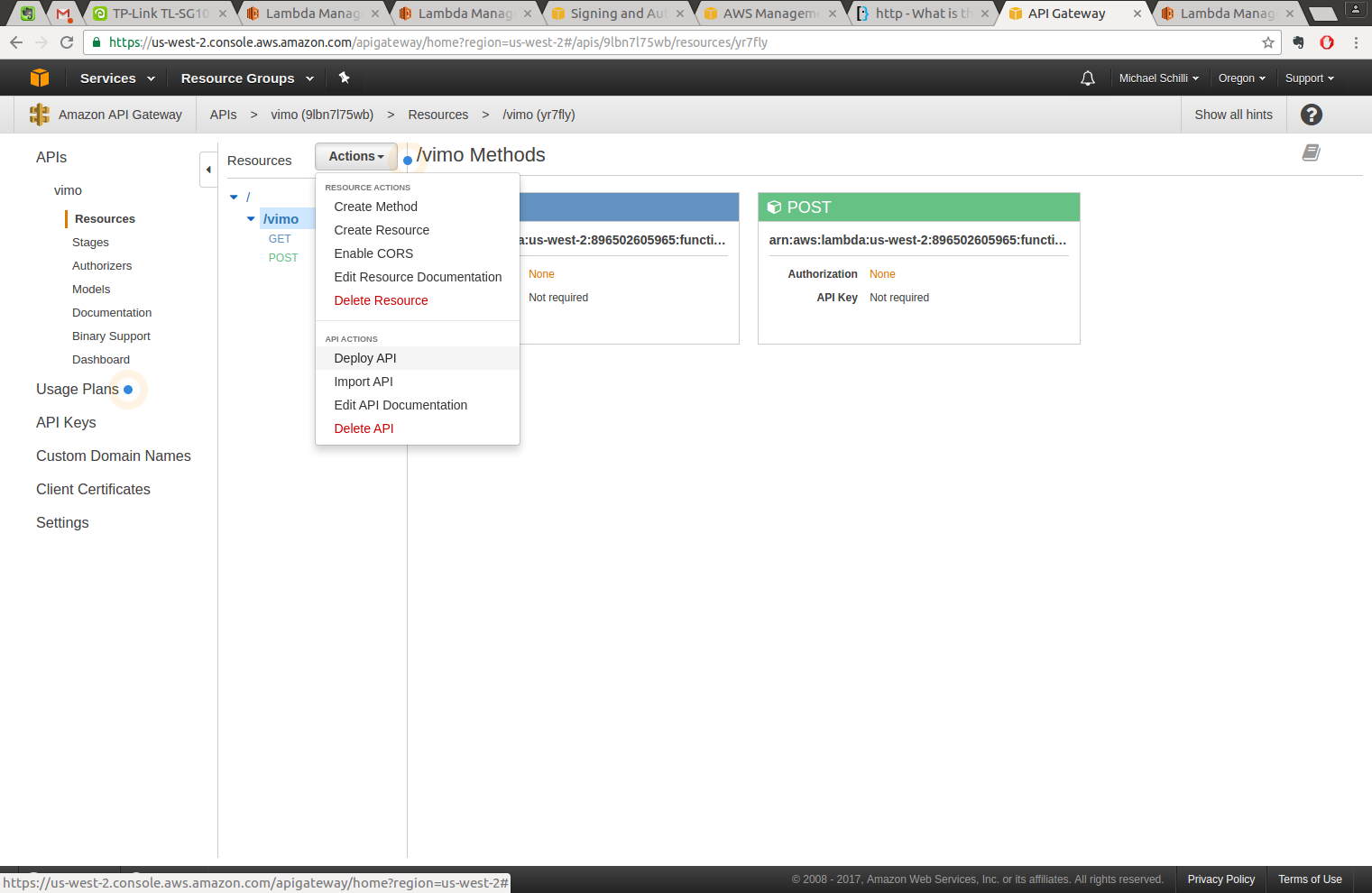
Task: Go to Usage Plans
Action: (x=78, y=390)
